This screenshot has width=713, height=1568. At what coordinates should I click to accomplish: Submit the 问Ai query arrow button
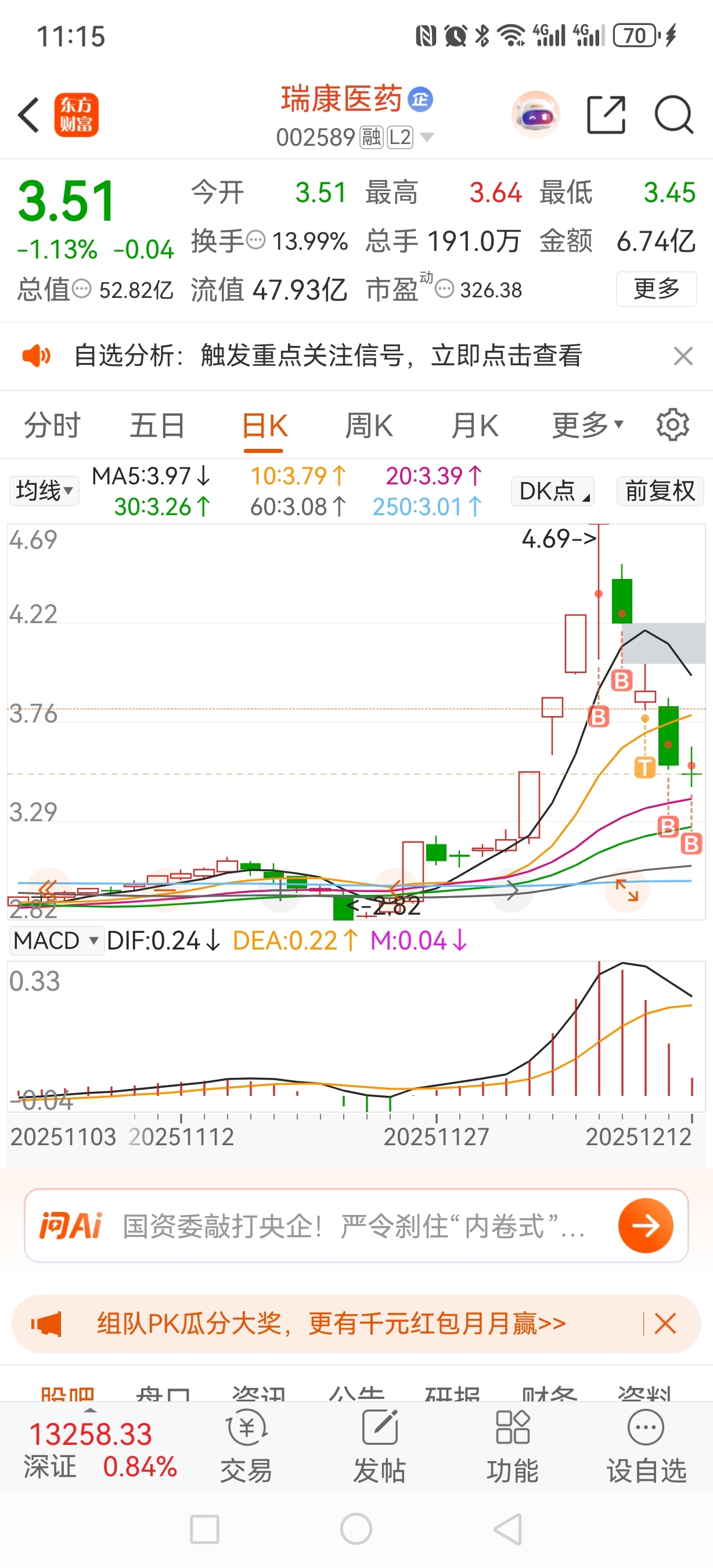[646, 1225]
